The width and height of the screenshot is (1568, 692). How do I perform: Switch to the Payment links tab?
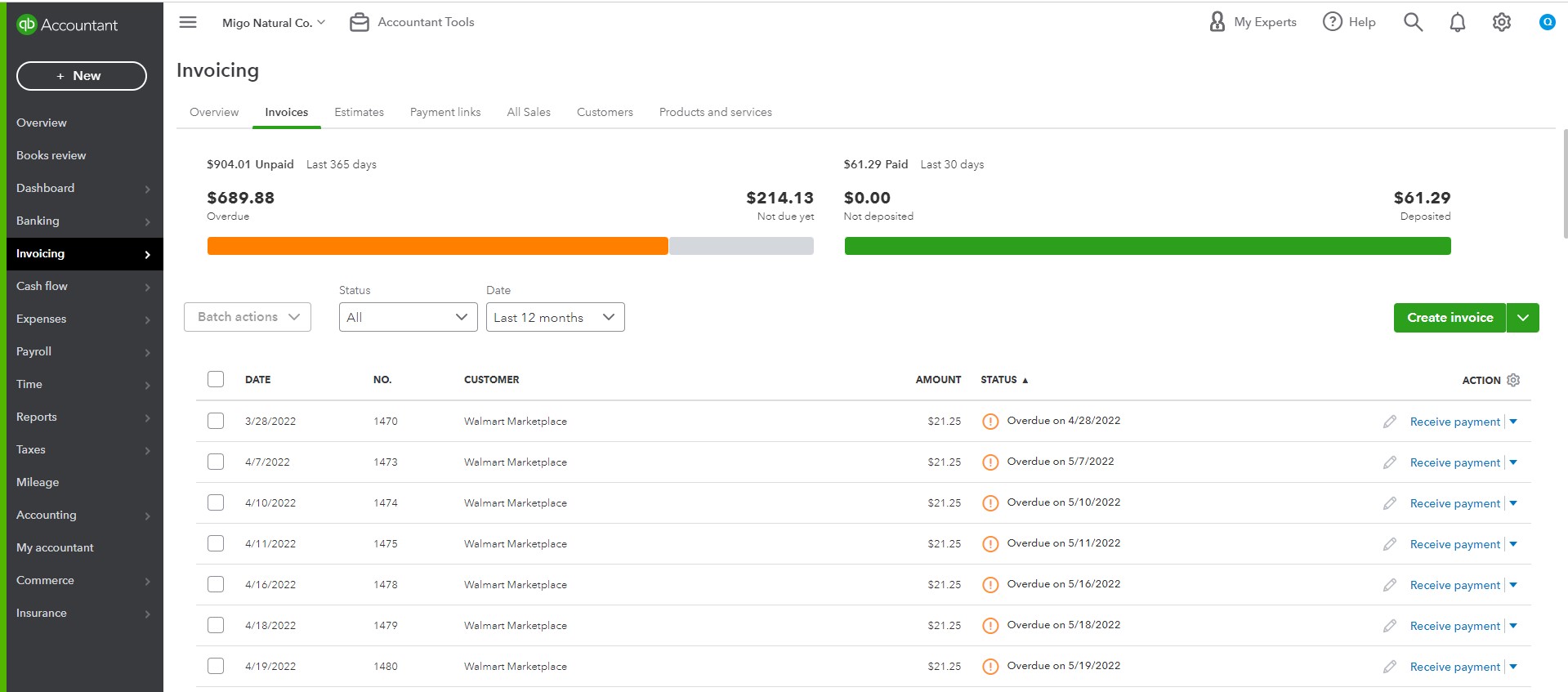pyautogui.click(x=445, y=112)
